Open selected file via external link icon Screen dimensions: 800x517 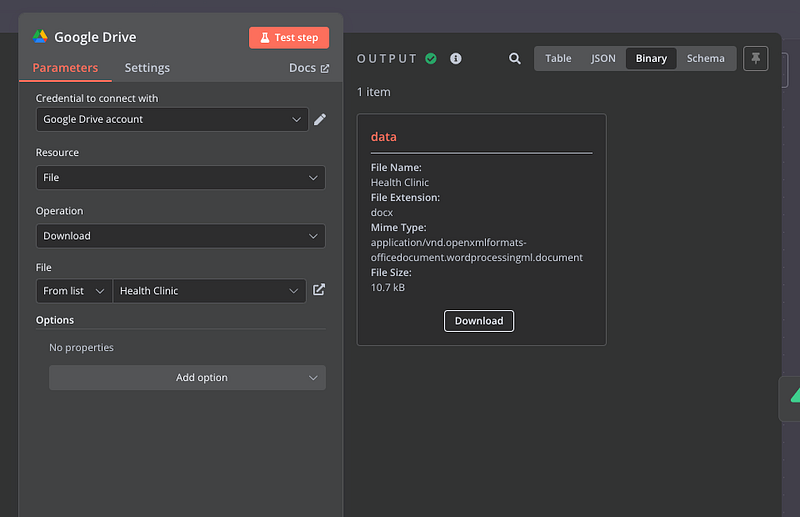coord(319,290)
